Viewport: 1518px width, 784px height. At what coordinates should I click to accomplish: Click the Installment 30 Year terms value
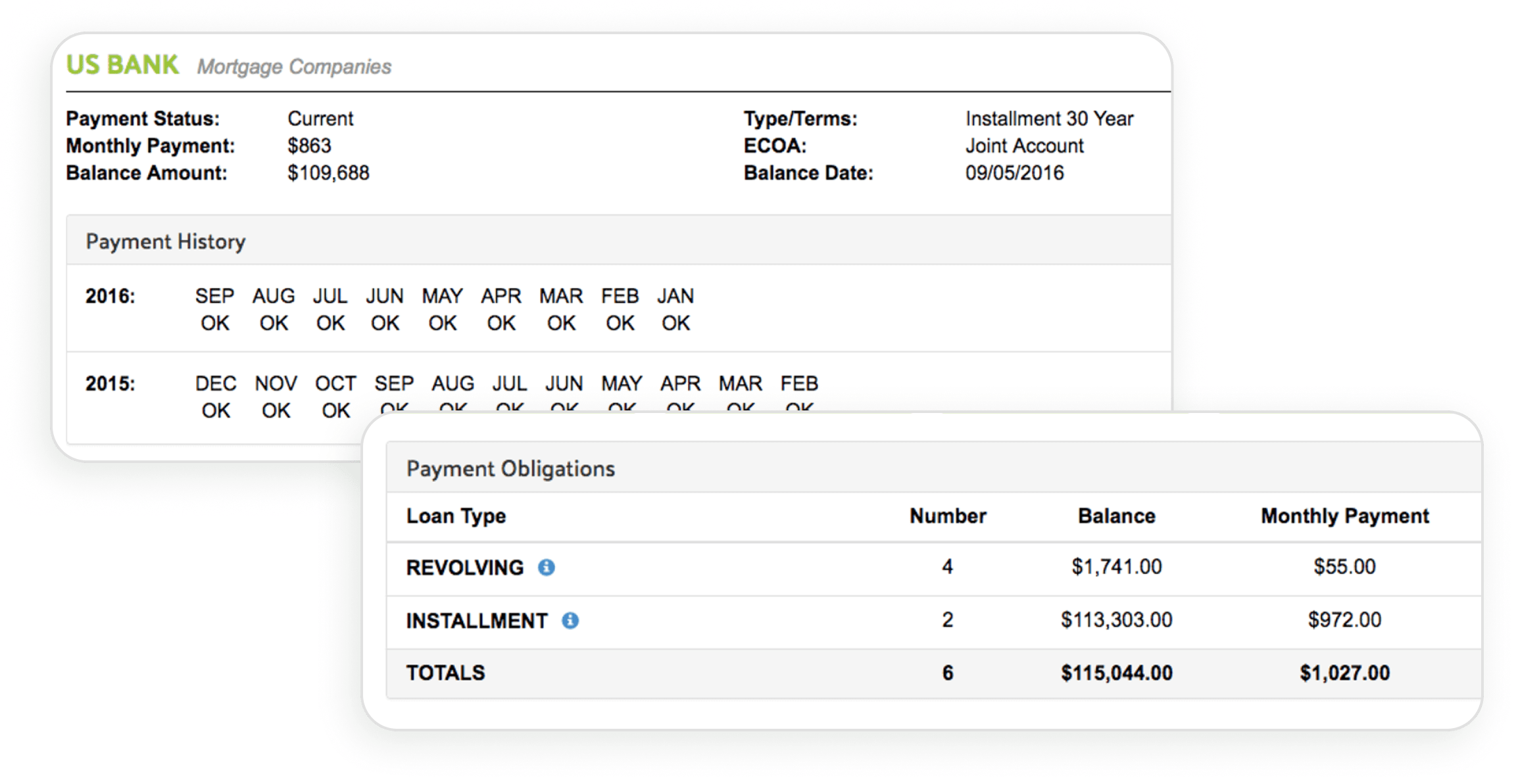pyautogui.click(x=1049, y=118)
